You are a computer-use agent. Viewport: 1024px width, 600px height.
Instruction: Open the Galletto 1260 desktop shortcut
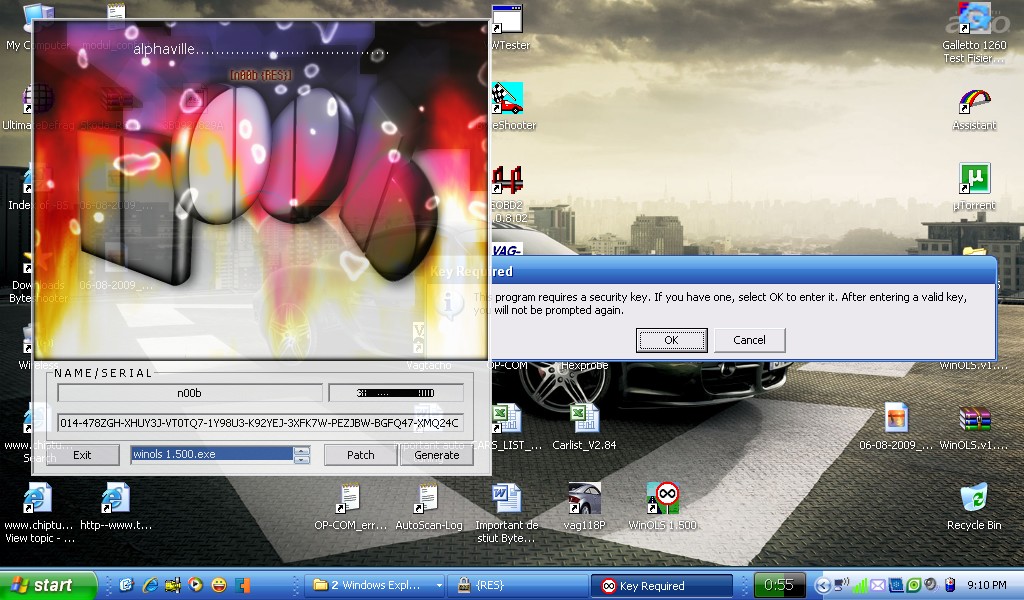click(974, 20)
